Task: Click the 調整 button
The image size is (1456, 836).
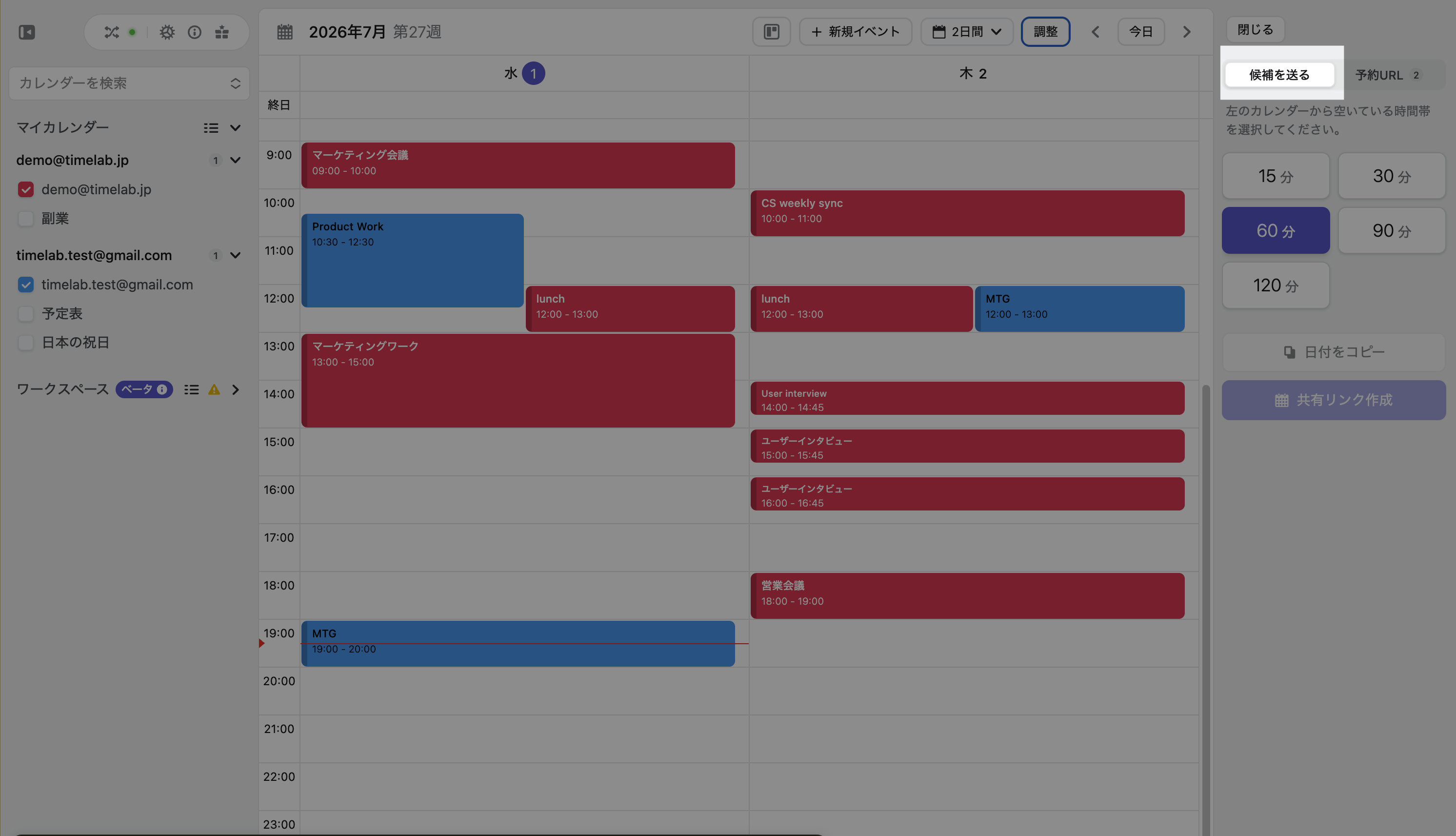Action: coord(1045,32)
